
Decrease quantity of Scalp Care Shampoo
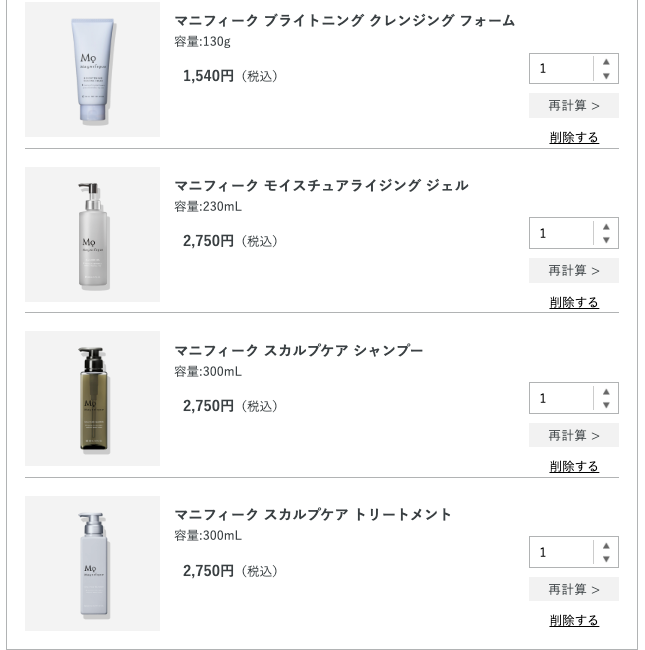pyautogui.click(x=606, y=406)
